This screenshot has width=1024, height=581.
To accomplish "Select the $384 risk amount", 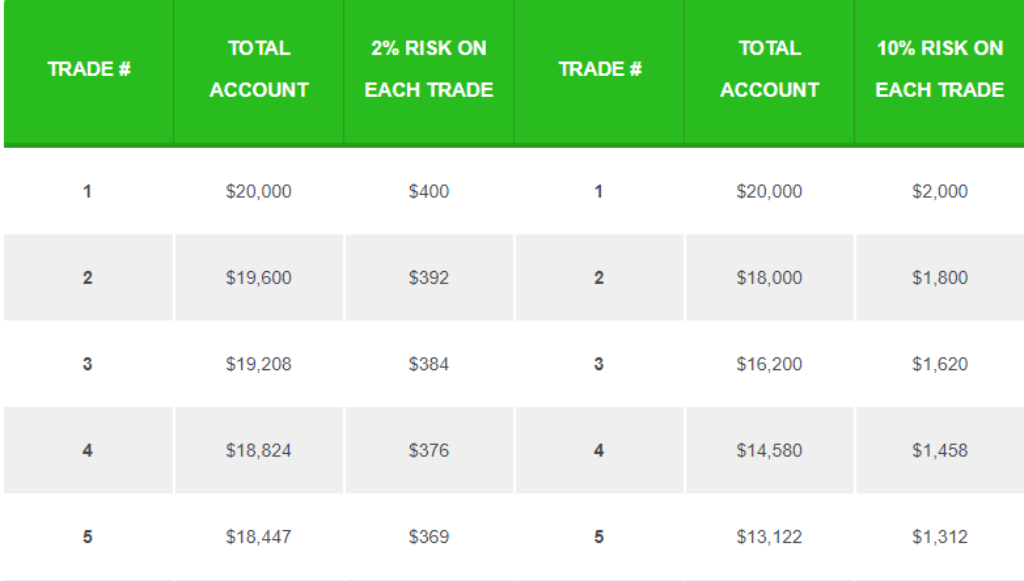I will point(429,364).
